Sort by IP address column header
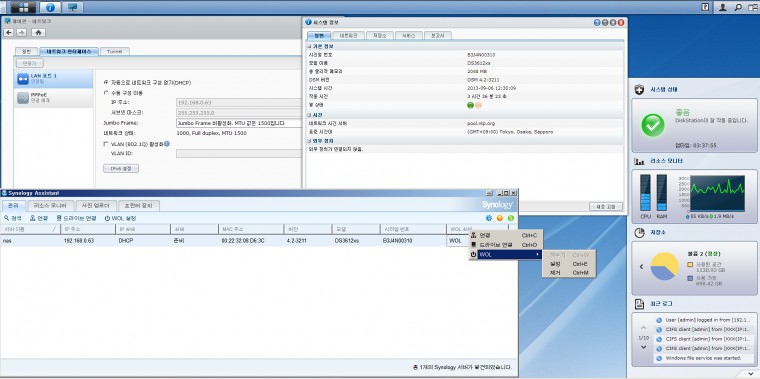 click(x=88, y=229)
